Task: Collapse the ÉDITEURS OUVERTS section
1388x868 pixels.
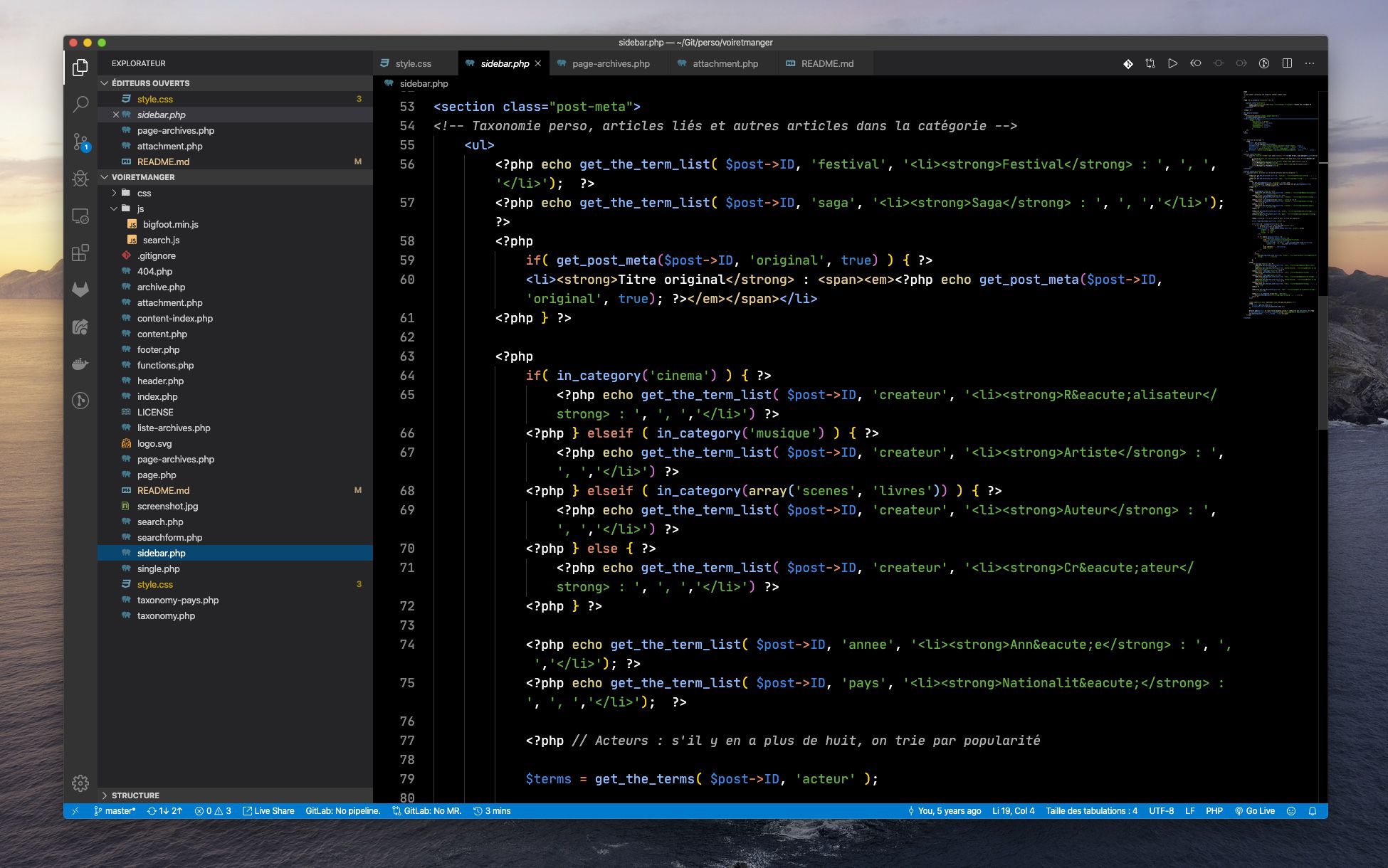Action: coord(149,83)
